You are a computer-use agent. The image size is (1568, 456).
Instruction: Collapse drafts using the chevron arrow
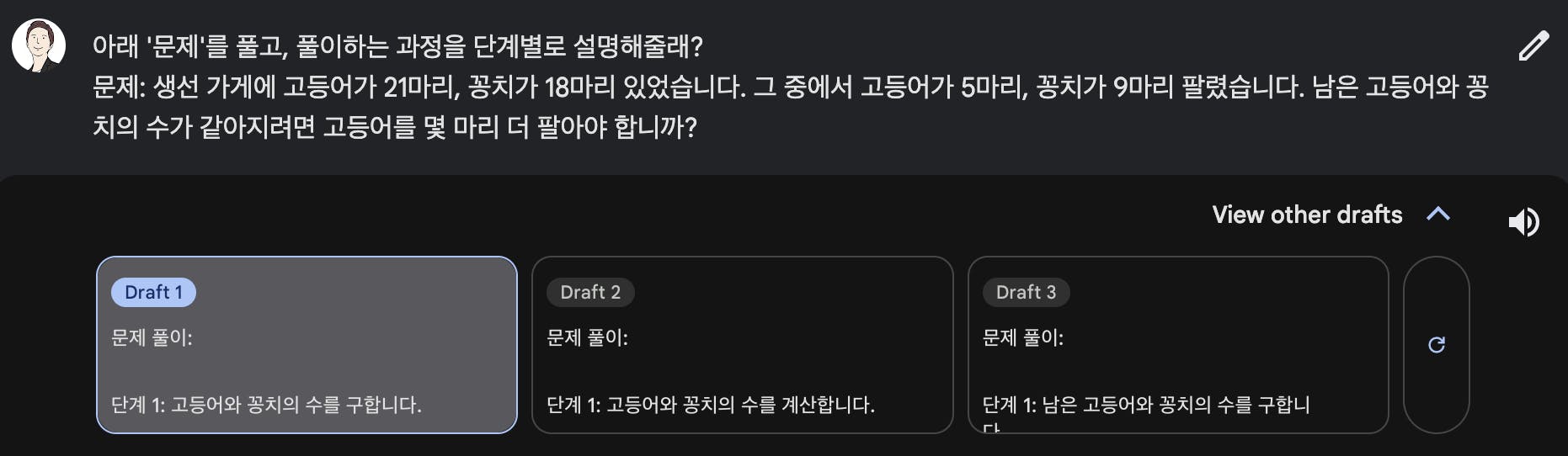(1438, 215)
